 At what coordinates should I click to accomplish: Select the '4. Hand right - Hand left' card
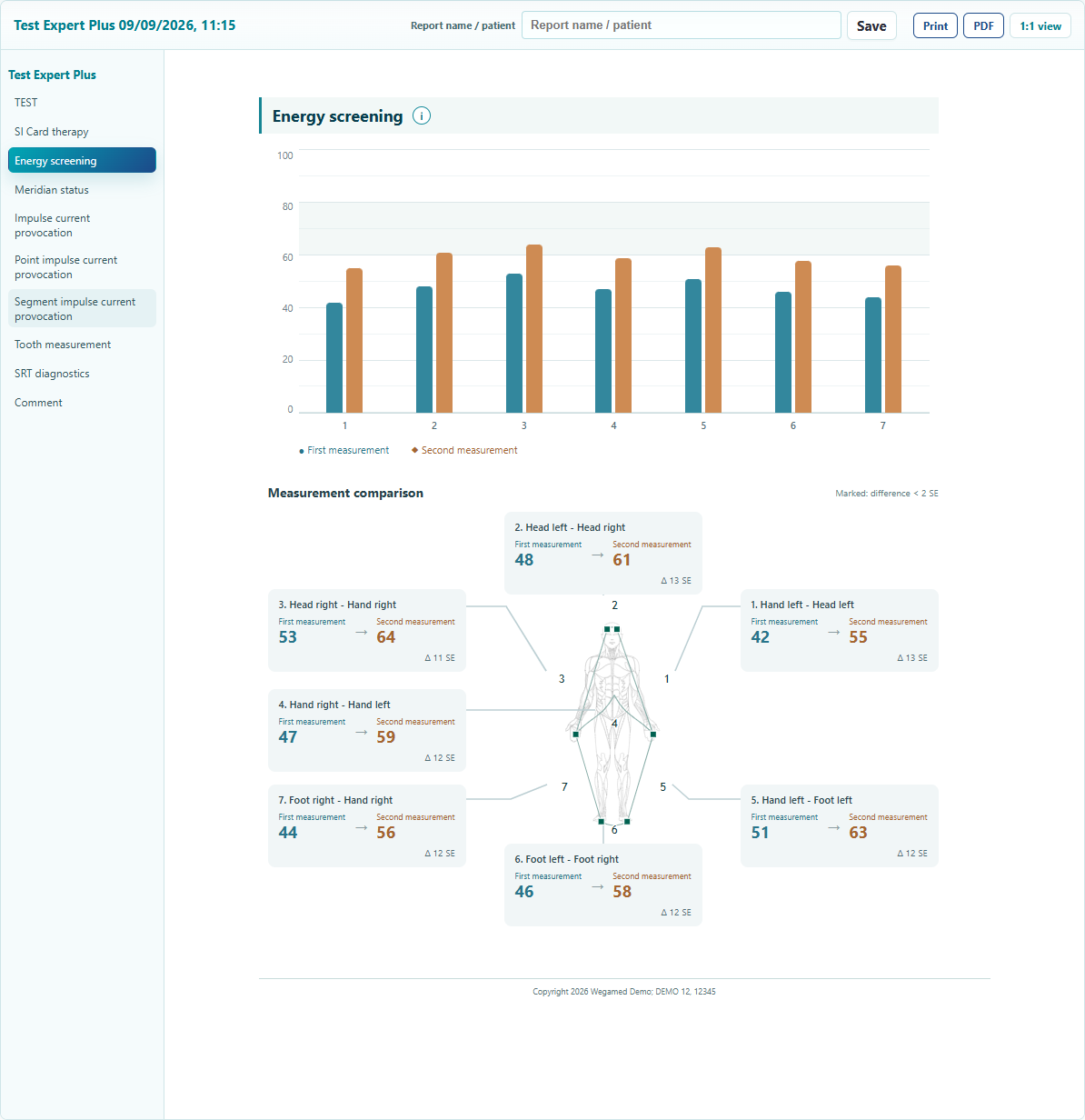[367, 730]
